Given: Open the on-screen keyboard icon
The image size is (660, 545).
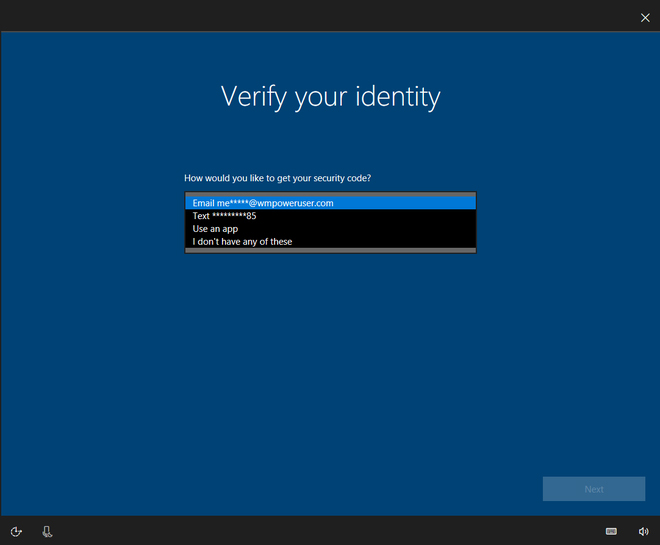Looking at the screenshot, I should click(x=611, y=531).
